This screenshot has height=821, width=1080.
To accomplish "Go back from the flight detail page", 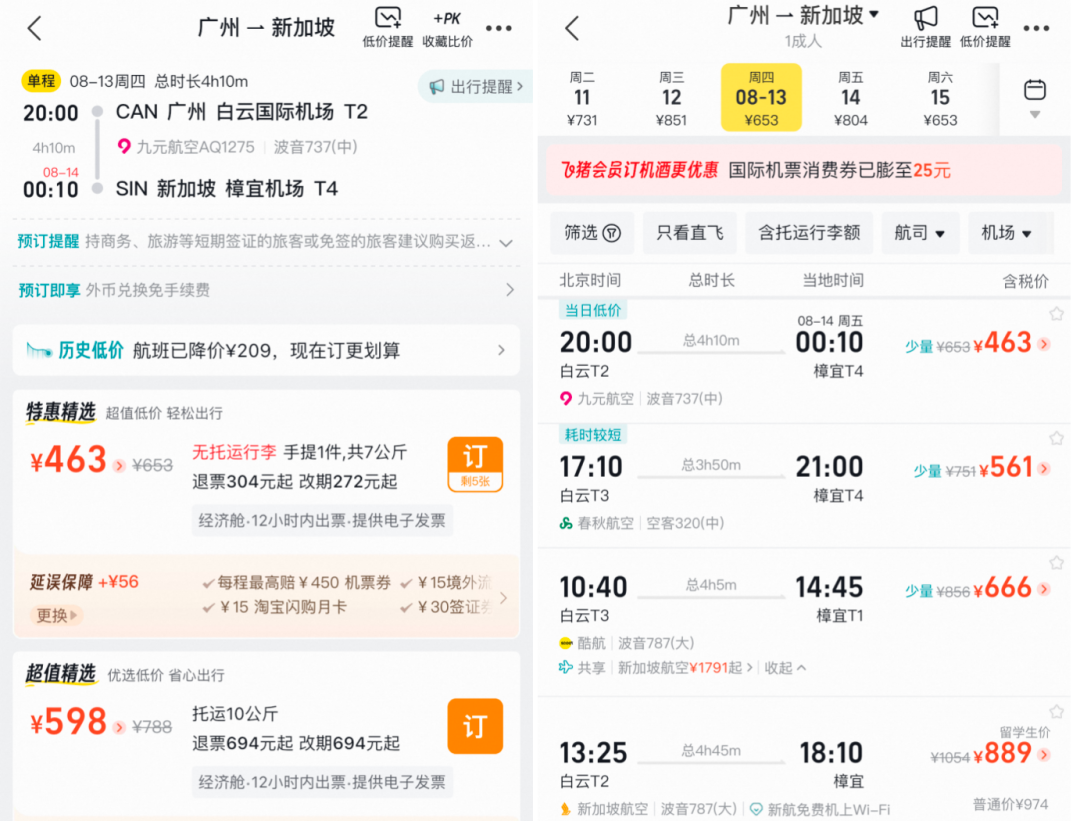I will (34, 28).
